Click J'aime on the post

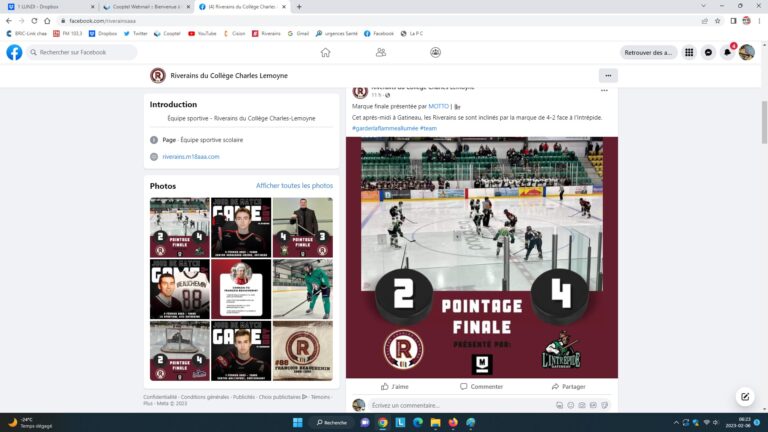[x=395, y=386]
